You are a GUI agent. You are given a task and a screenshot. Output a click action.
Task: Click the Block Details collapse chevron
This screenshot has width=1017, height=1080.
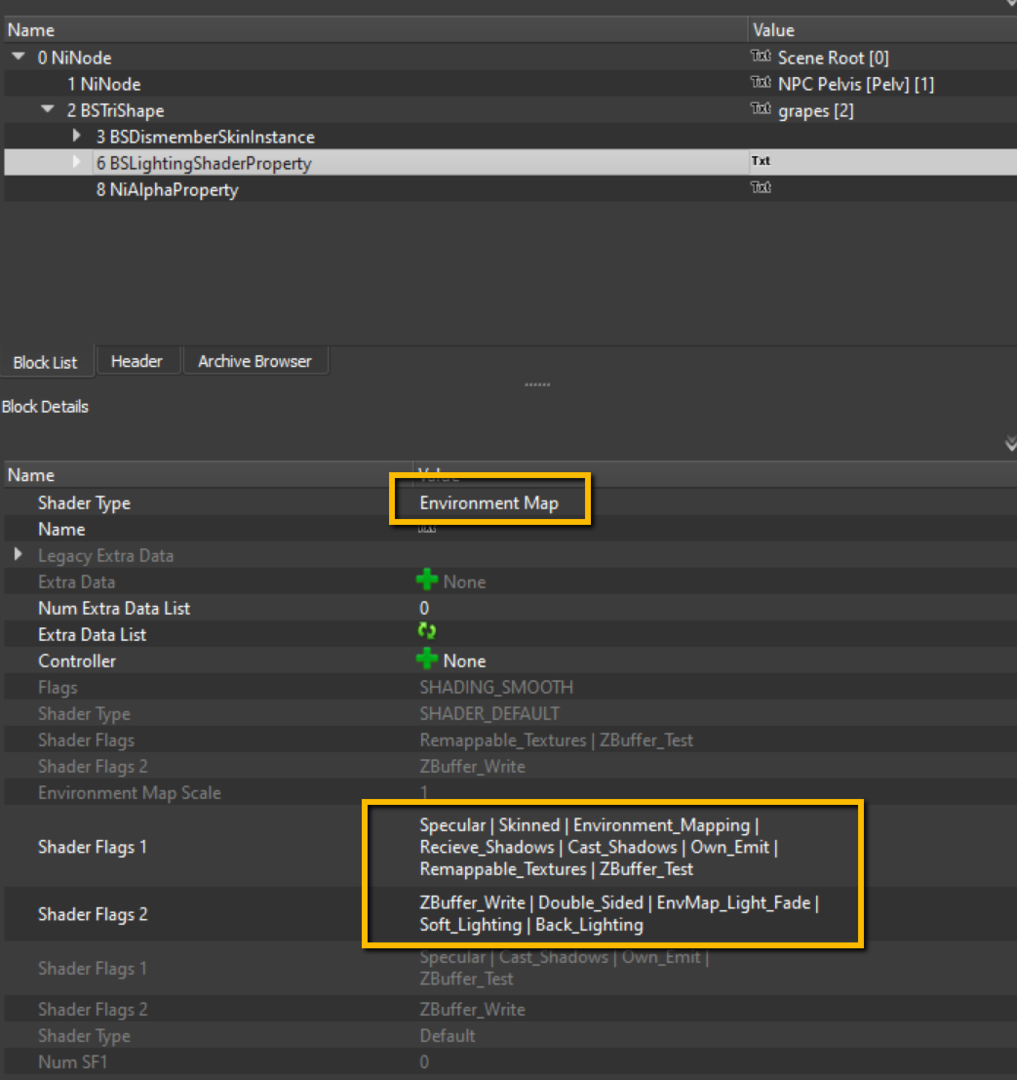point(1010,444)
